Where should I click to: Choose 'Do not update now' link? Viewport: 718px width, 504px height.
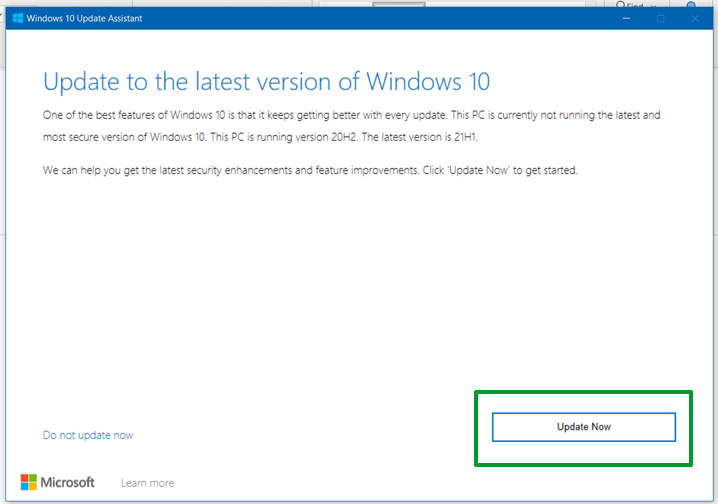(x=88, y=435)
